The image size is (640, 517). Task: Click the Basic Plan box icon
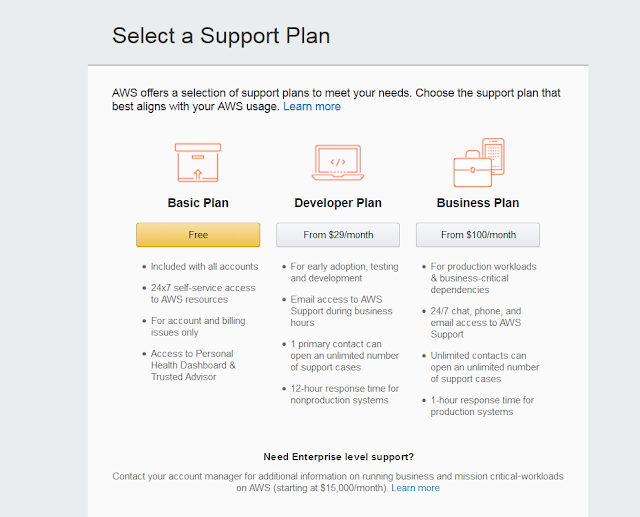[x=197, y=162]
